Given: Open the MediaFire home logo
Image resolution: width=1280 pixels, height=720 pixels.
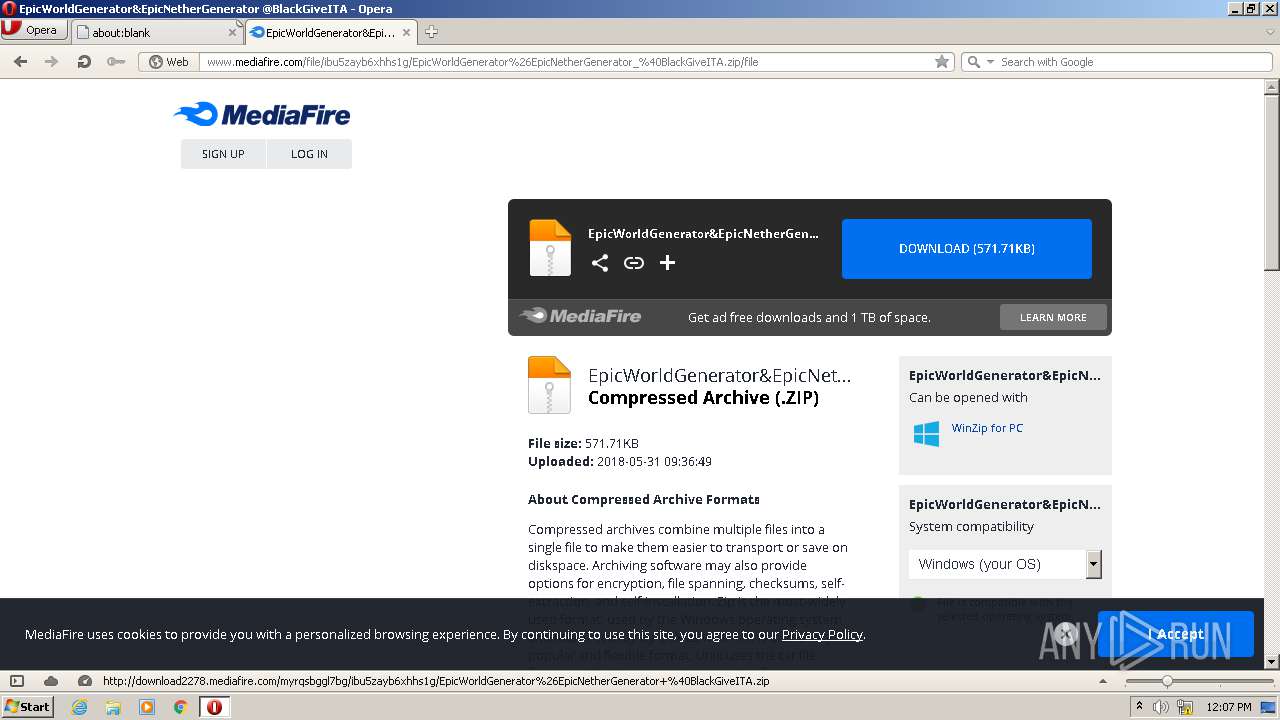Looking at the screenshot, I should tap(262, 114).
